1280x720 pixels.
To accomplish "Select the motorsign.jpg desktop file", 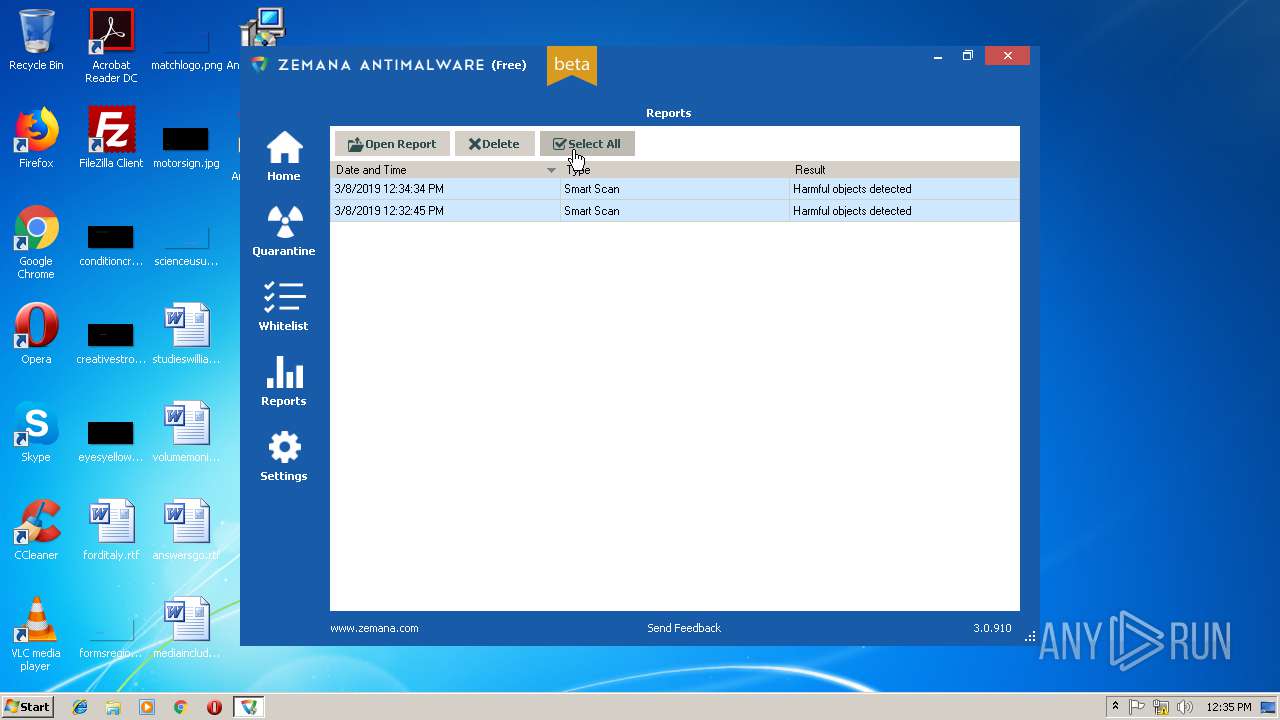I will pyautogui.click(x=186, y=147).
